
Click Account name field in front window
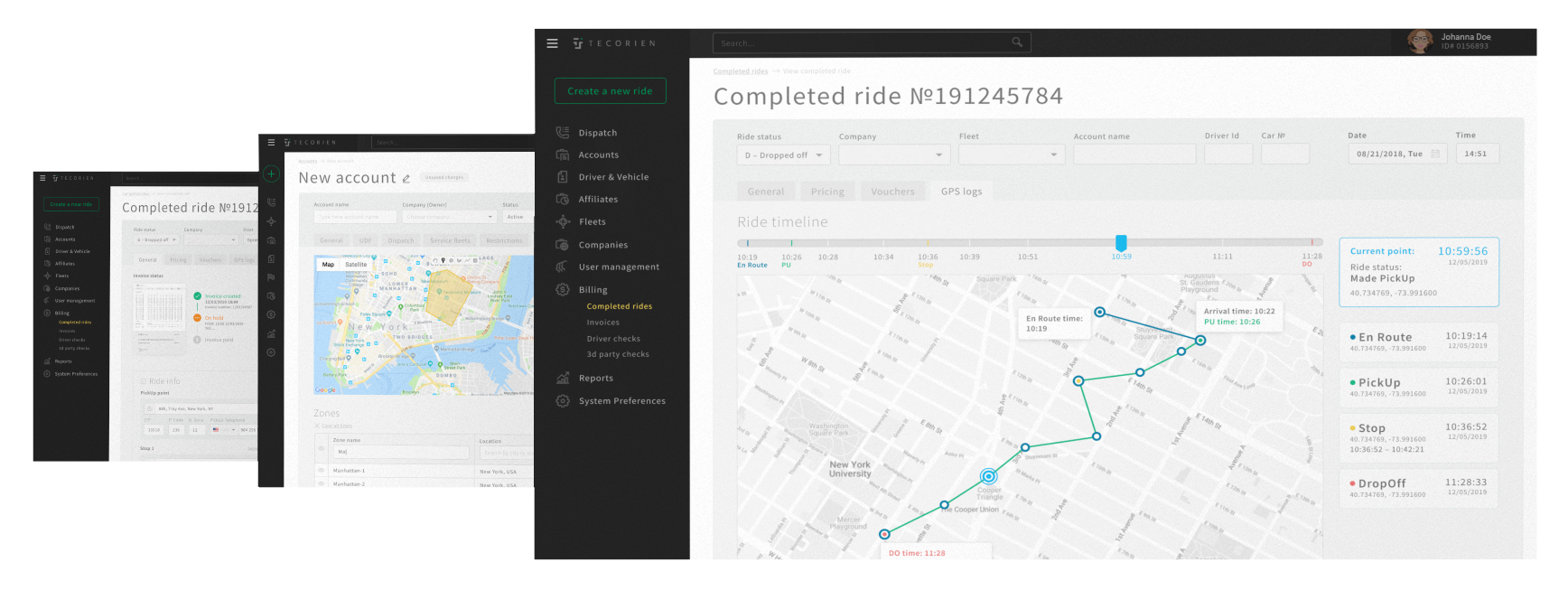[x=1134, y=155]
